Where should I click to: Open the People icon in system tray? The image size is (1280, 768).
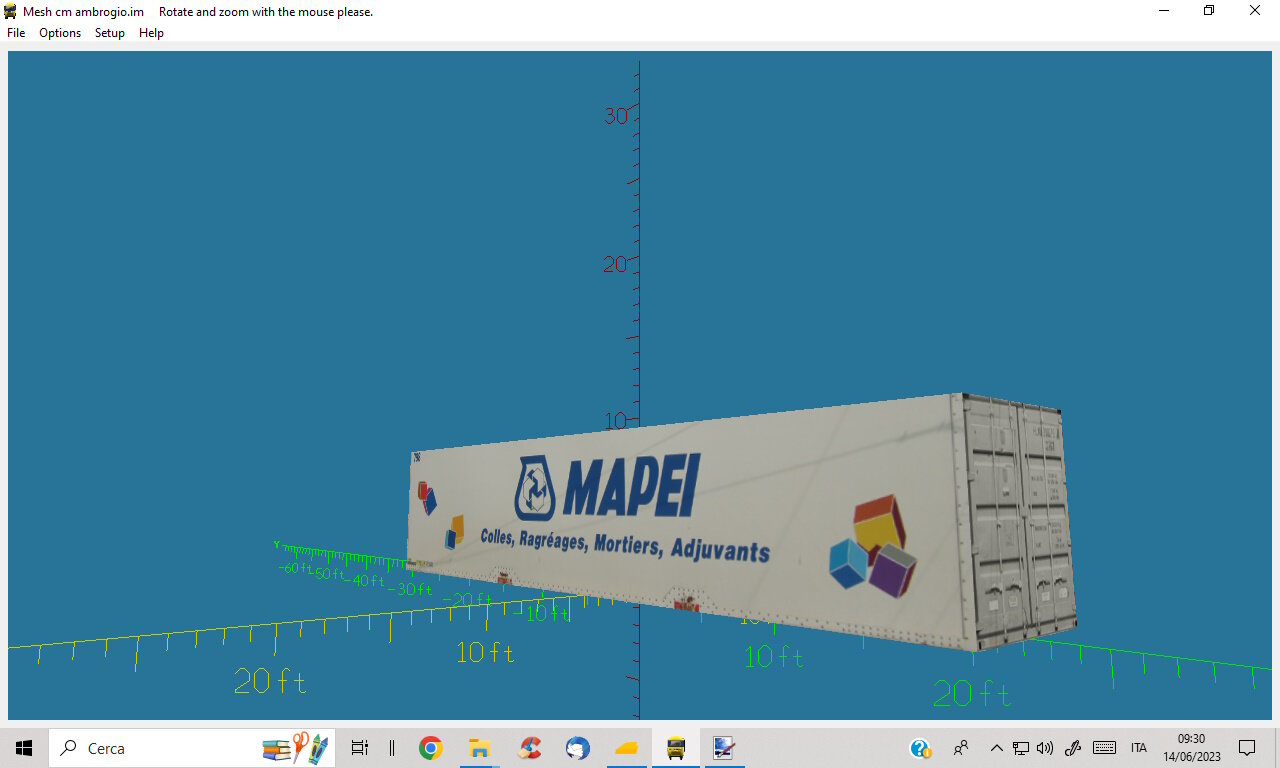coord(961,748)
